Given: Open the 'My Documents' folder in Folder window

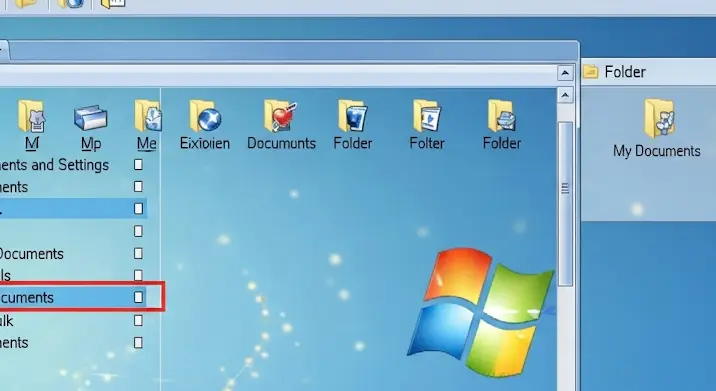Looking at the screenshot, I should coord(659,118).
